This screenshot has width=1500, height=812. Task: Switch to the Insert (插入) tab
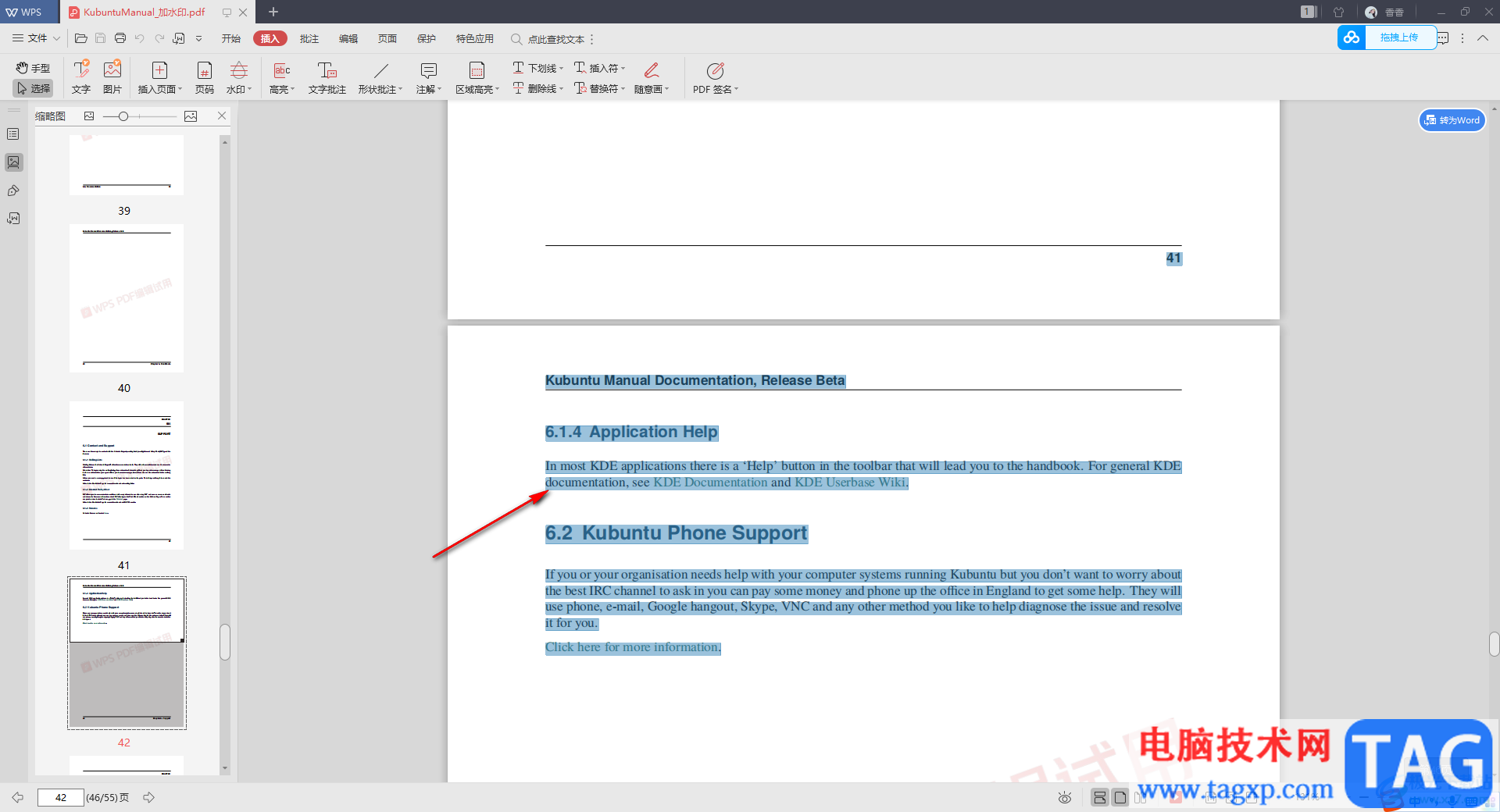click(270, 38)
